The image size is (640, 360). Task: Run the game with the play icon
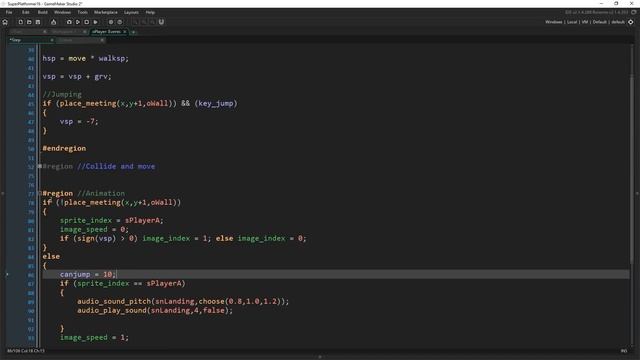coord(78,22)
